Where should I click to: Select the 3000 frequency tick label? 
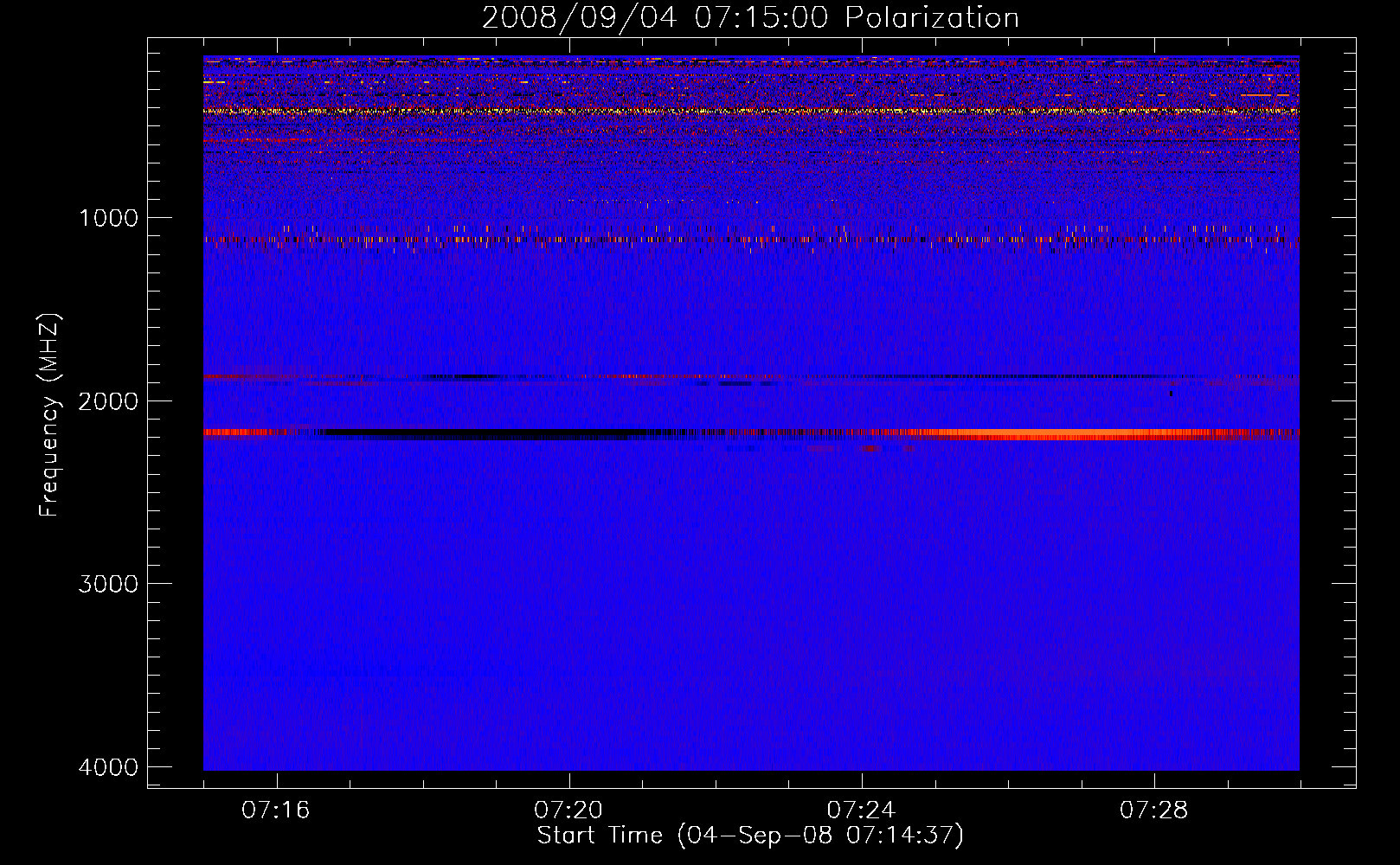tap(108, 584)
